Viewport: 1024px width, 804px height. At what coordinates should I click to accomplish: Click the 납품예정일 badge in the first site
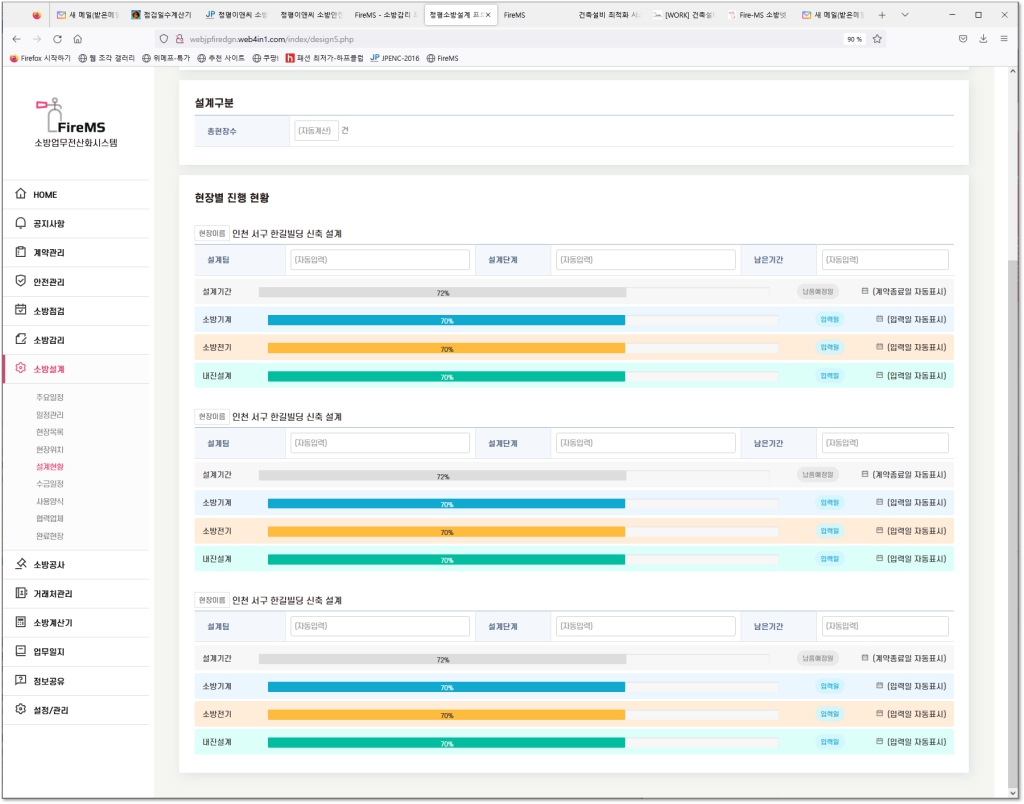pyautogui.click(x=817, y=292)
